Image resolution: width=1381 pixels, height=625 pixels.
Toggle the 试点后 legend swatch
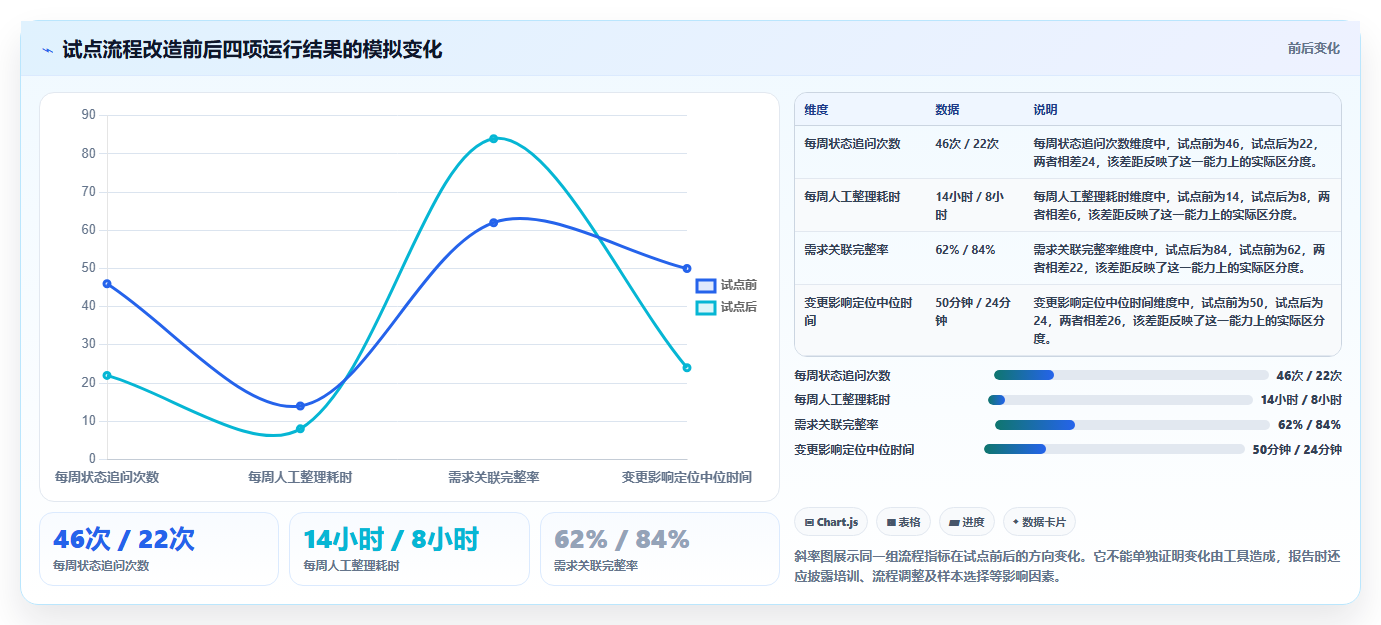click(706, 307)
